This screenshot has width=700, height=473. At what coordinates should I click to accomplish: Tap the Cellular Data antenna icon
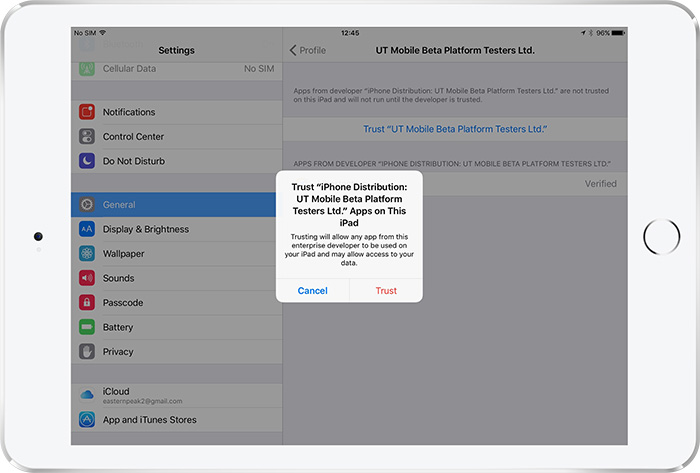point(87,69)
